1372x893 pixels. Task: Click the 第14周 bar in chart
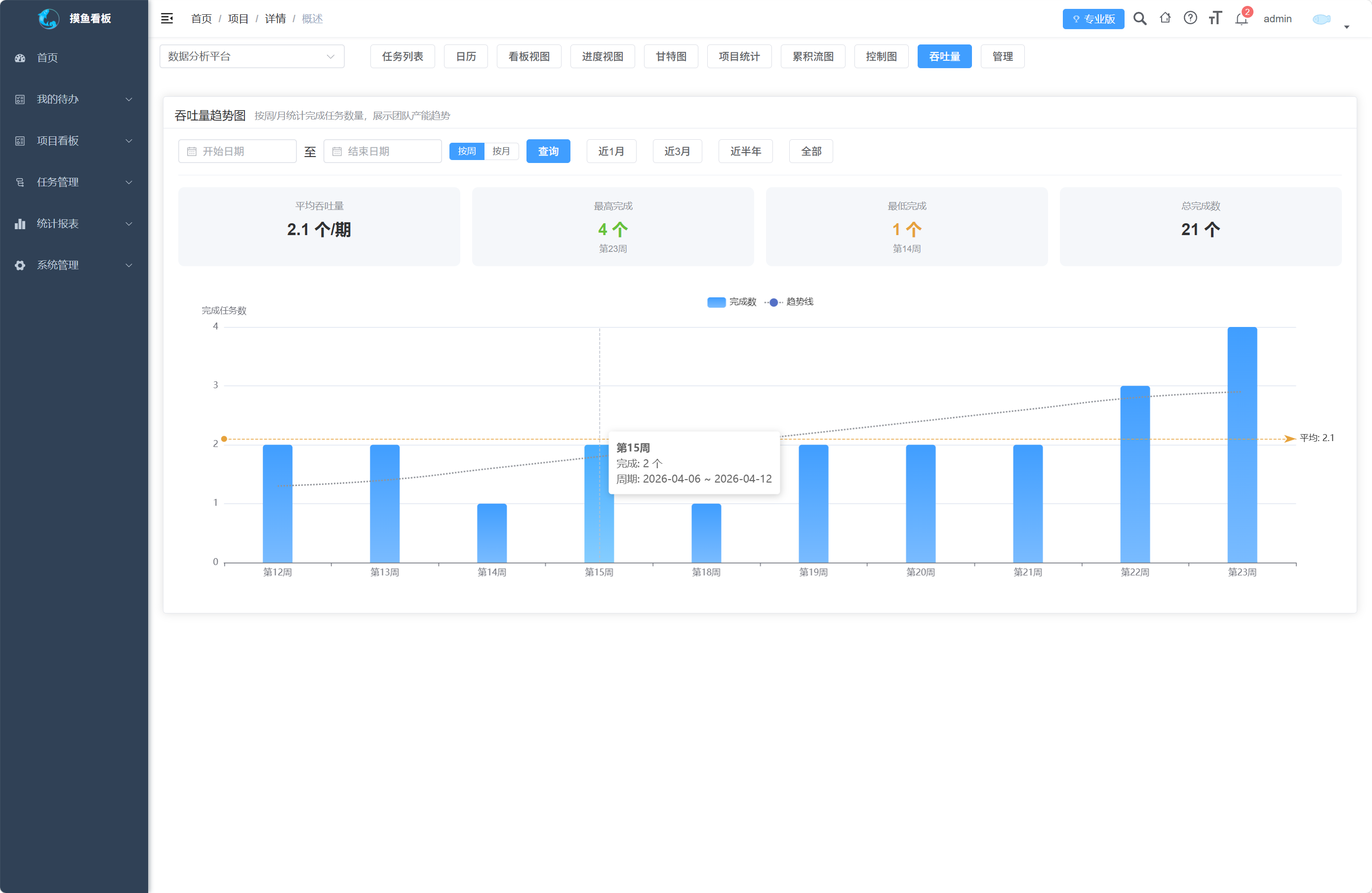tap(492, 533)
